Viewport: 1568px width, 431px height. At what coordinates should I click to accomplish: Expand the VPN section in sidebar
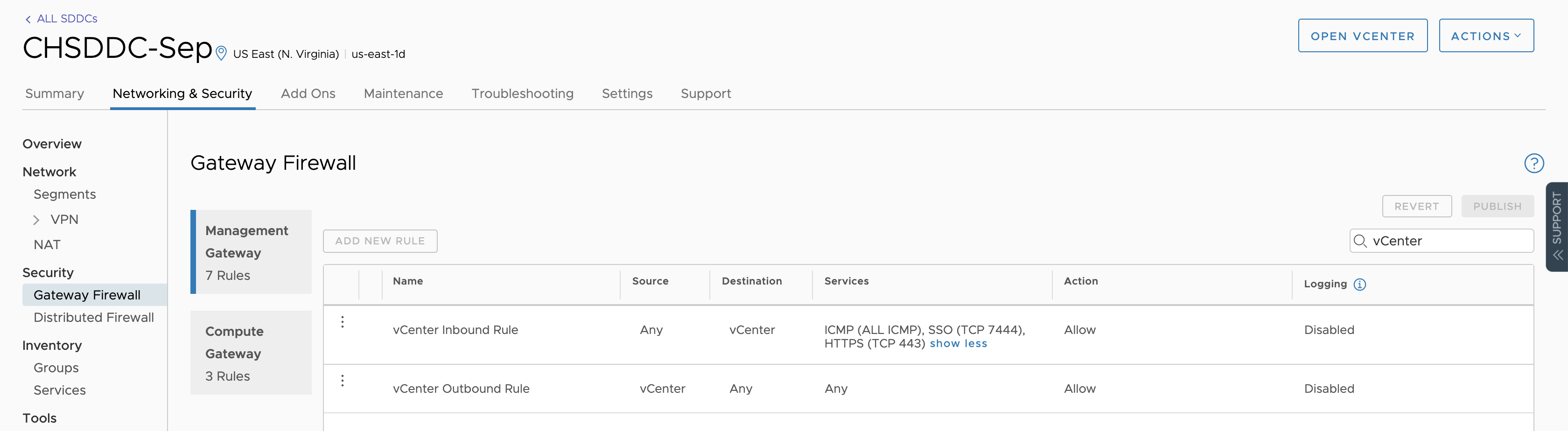36,219
